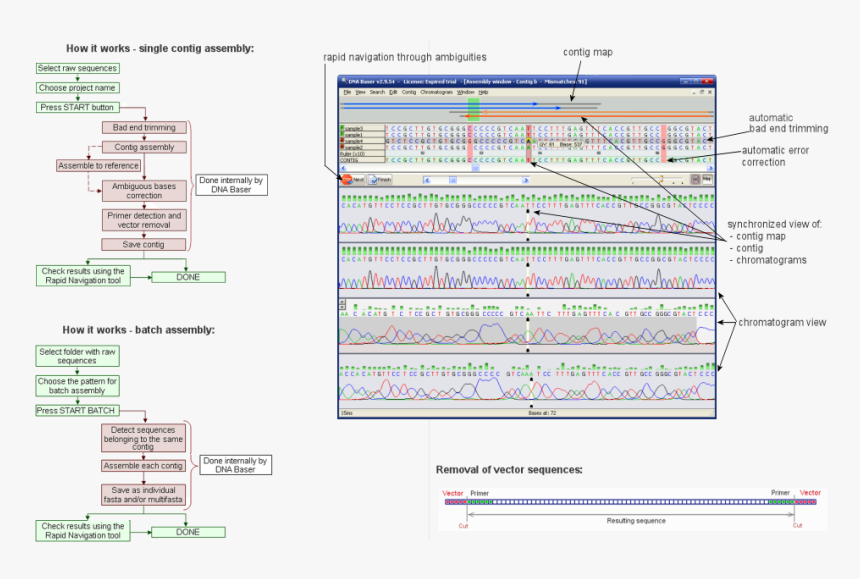Select the CONTIG row label

pos(362,160)
